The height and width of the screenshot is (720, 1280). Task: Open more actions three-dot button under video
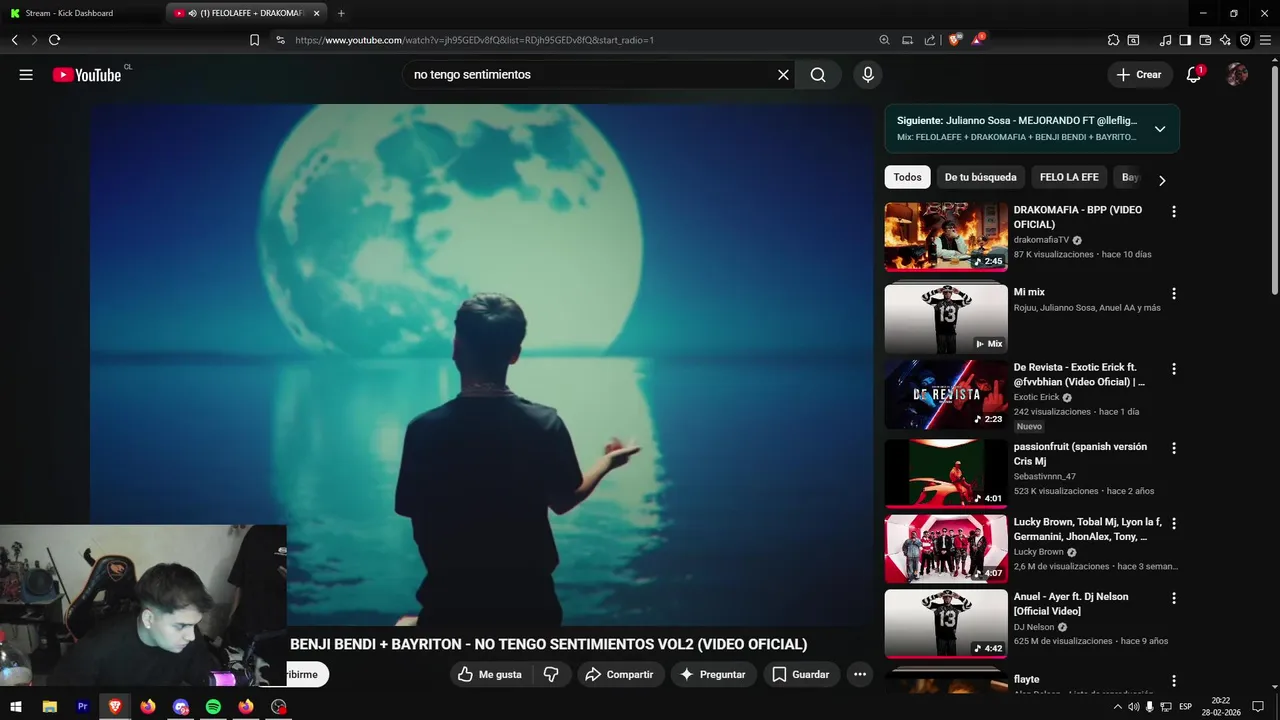(860, 675)
